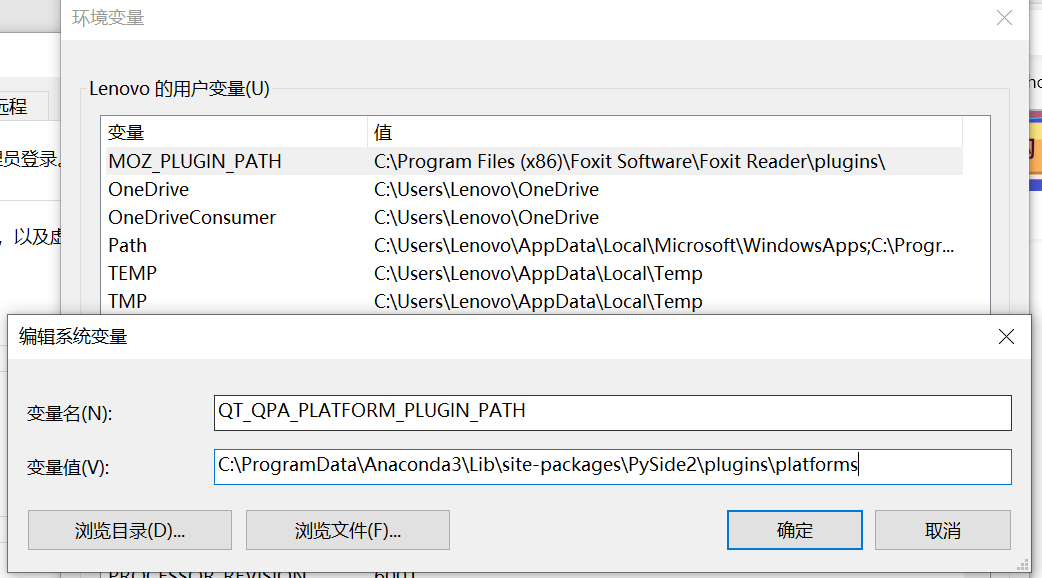This screenshot has height=578, width=1042.
Task: Open 浏览文件(F)... to browse files
Action: [347, 530]
